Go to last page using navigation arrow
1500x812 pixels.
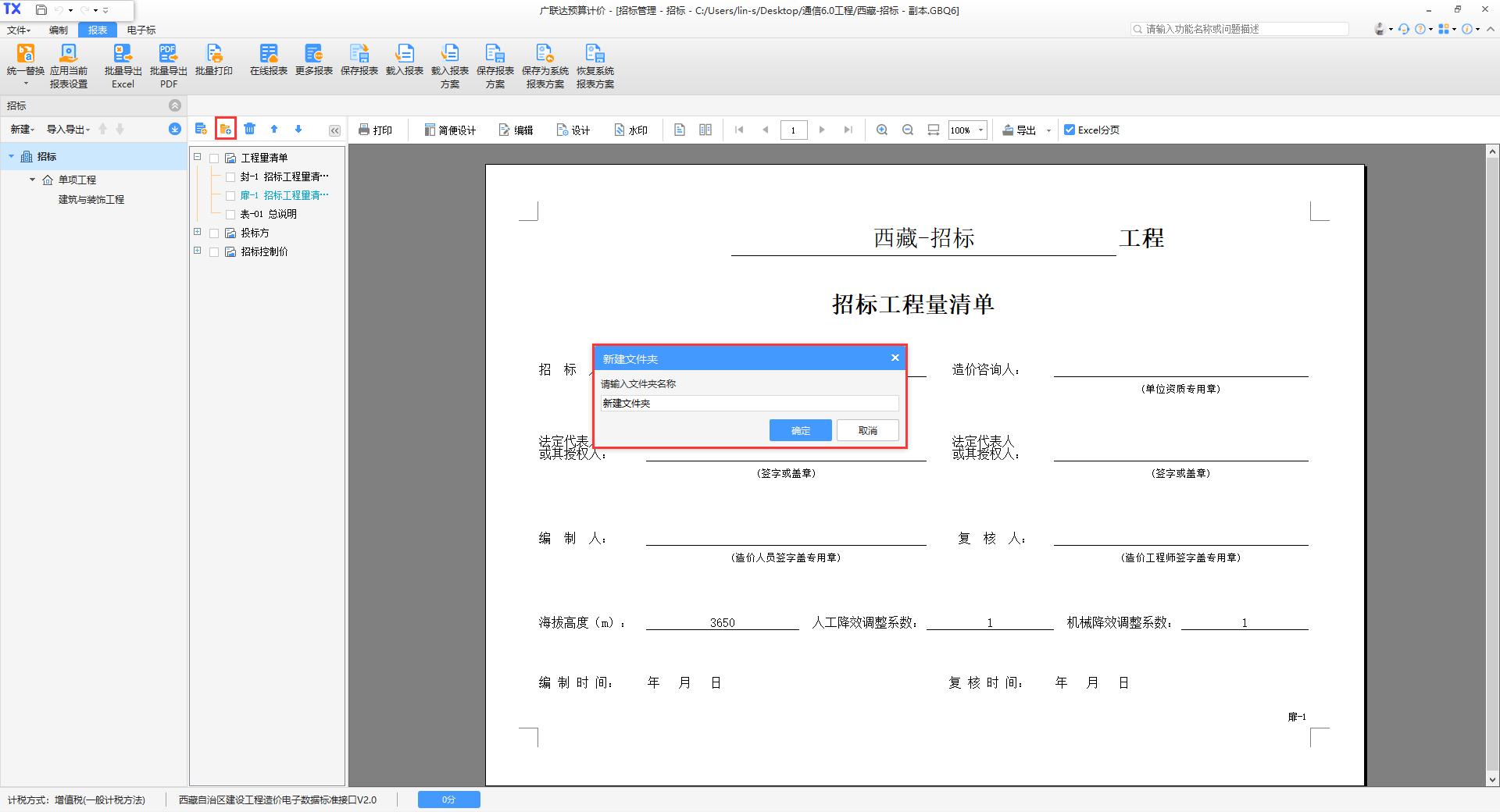[848, 130]
